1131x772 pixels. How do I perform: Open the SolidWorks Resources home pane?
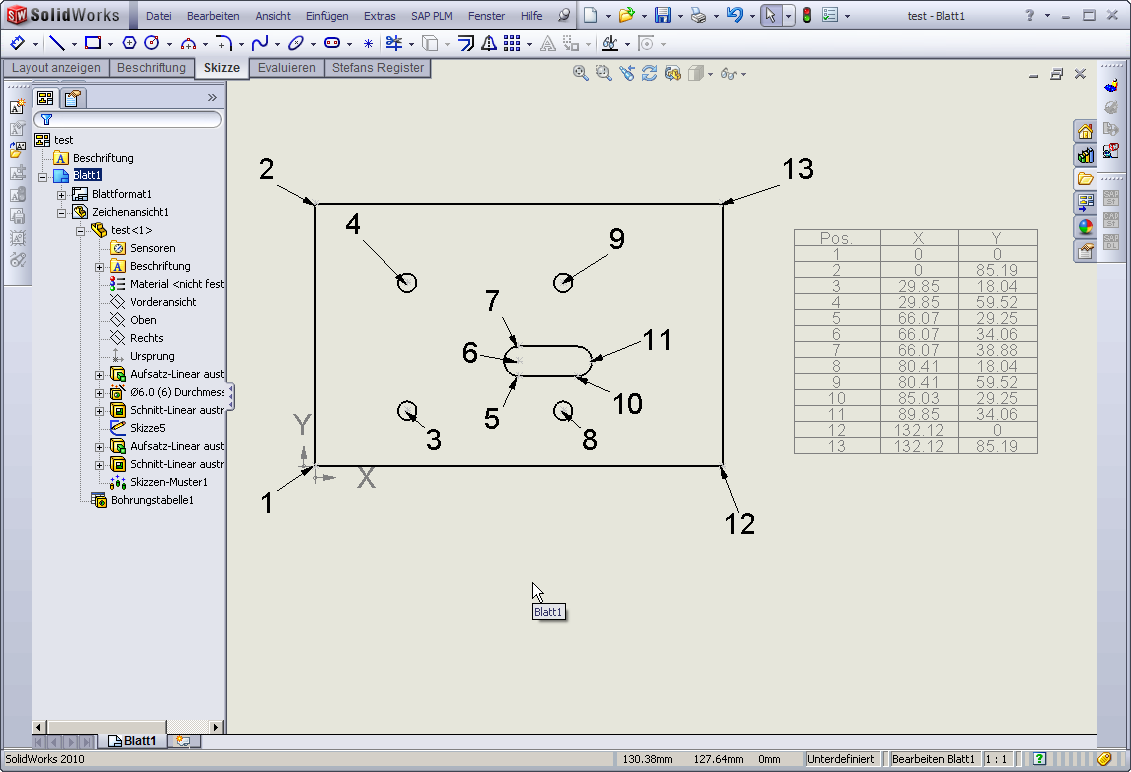point(1085,131)
